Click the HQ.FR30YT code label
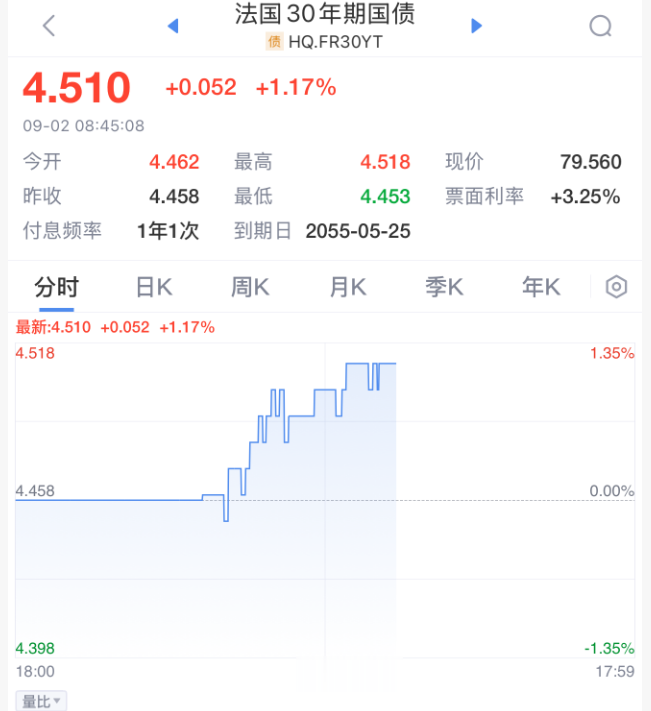651x711 pixels. click(x=335, y=42)
